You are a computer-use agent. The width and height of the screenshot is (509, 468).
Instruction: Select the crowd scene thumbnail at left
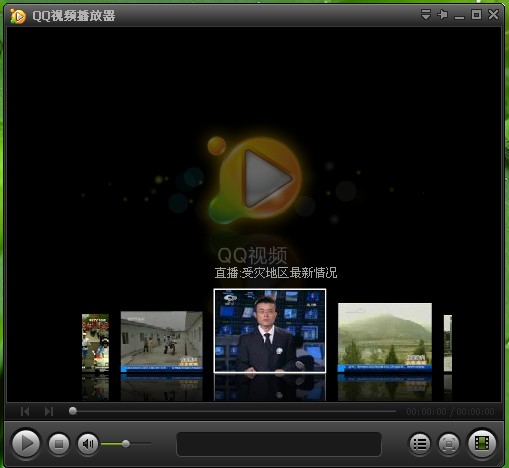tap(95, 343)
